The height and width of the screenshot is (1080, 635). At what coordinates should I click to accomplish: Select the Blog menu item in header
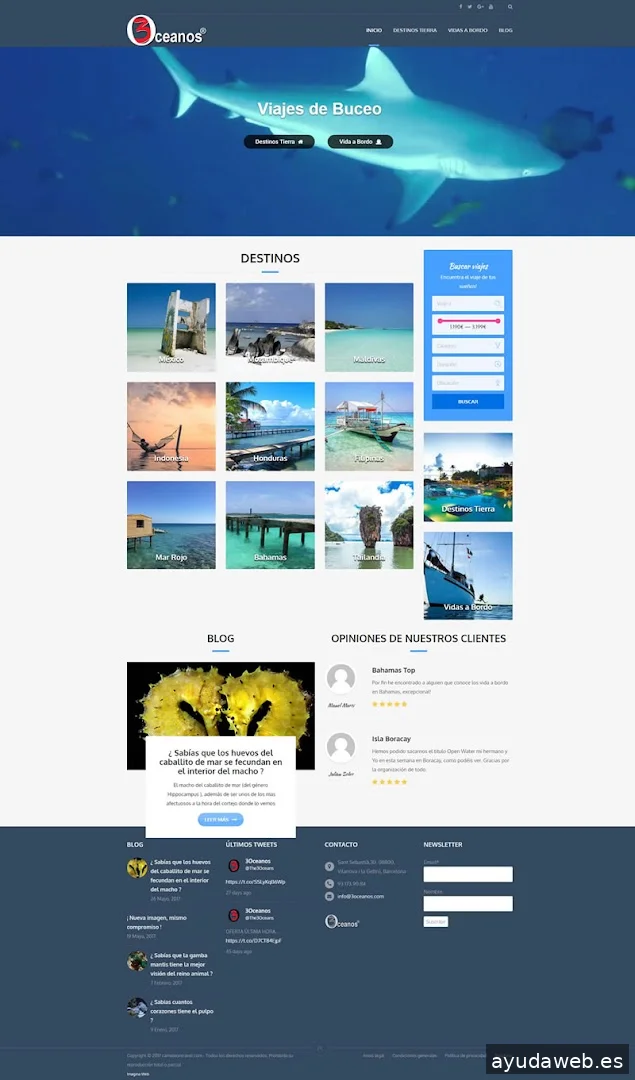click(x=505, y=31)
